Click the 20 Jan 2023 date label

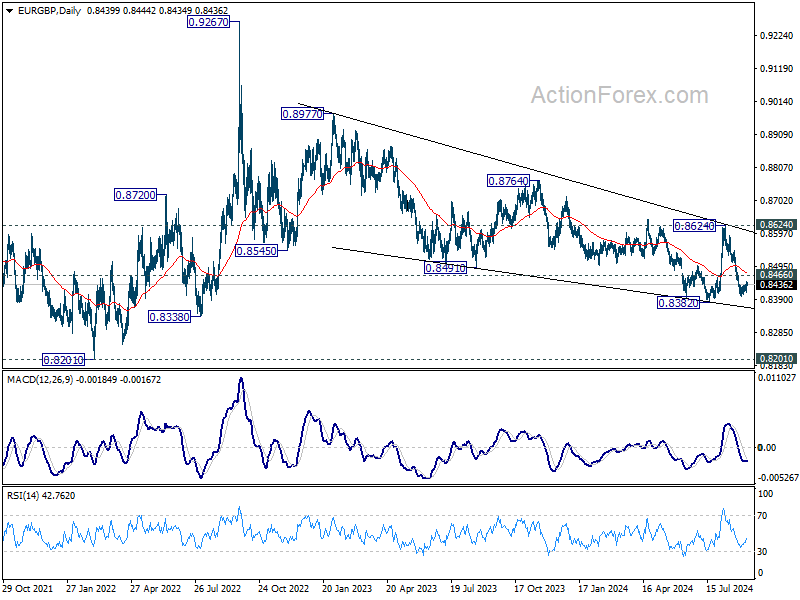347,588
